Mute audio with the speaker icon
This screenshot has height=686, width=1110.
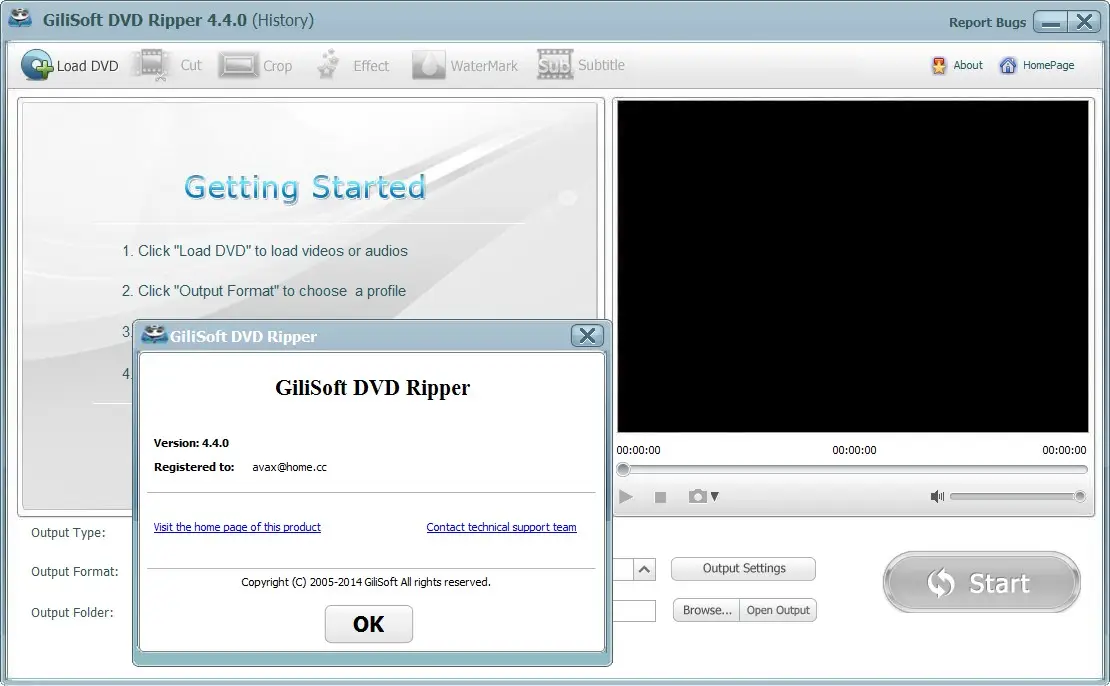937,496
